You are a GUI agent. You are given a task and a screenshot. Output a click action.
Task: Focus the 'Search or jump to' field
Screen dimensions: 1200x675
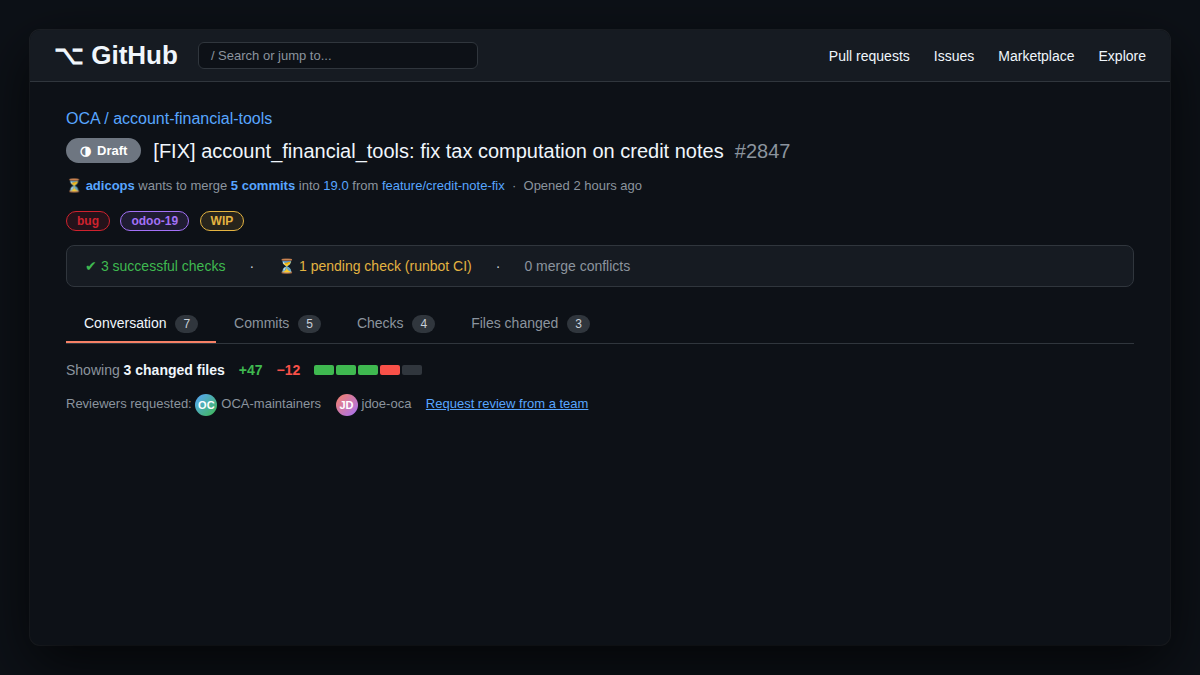click(x=338, y=56)
